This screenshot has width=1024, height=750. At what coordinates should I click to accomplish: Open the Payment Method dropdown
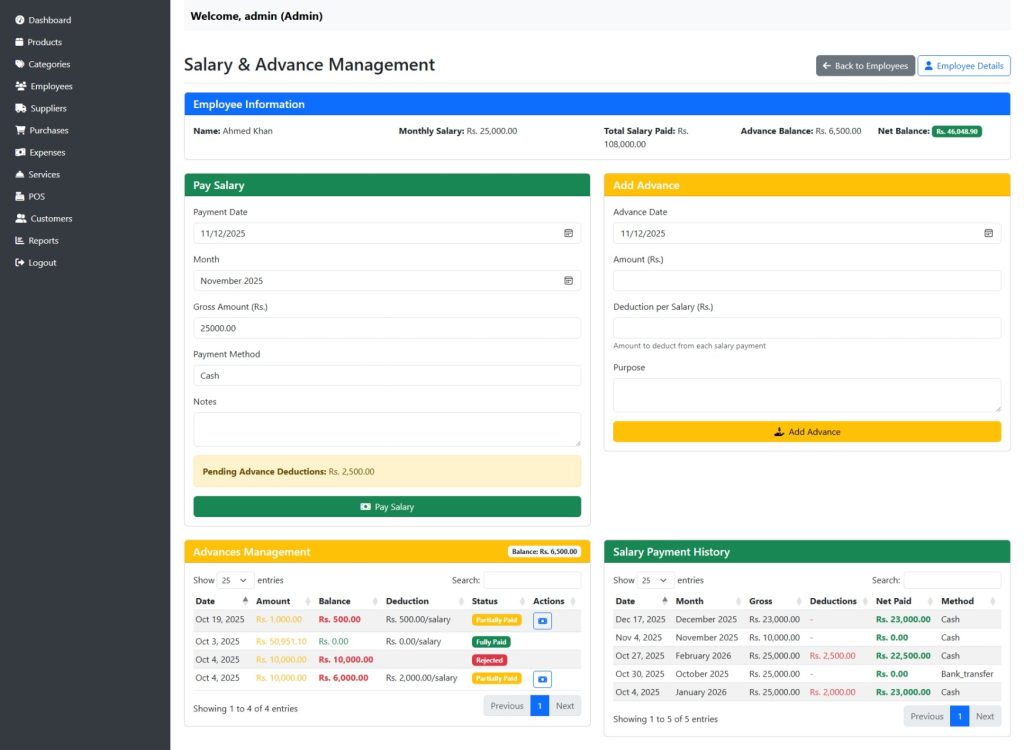coord(386,376)
